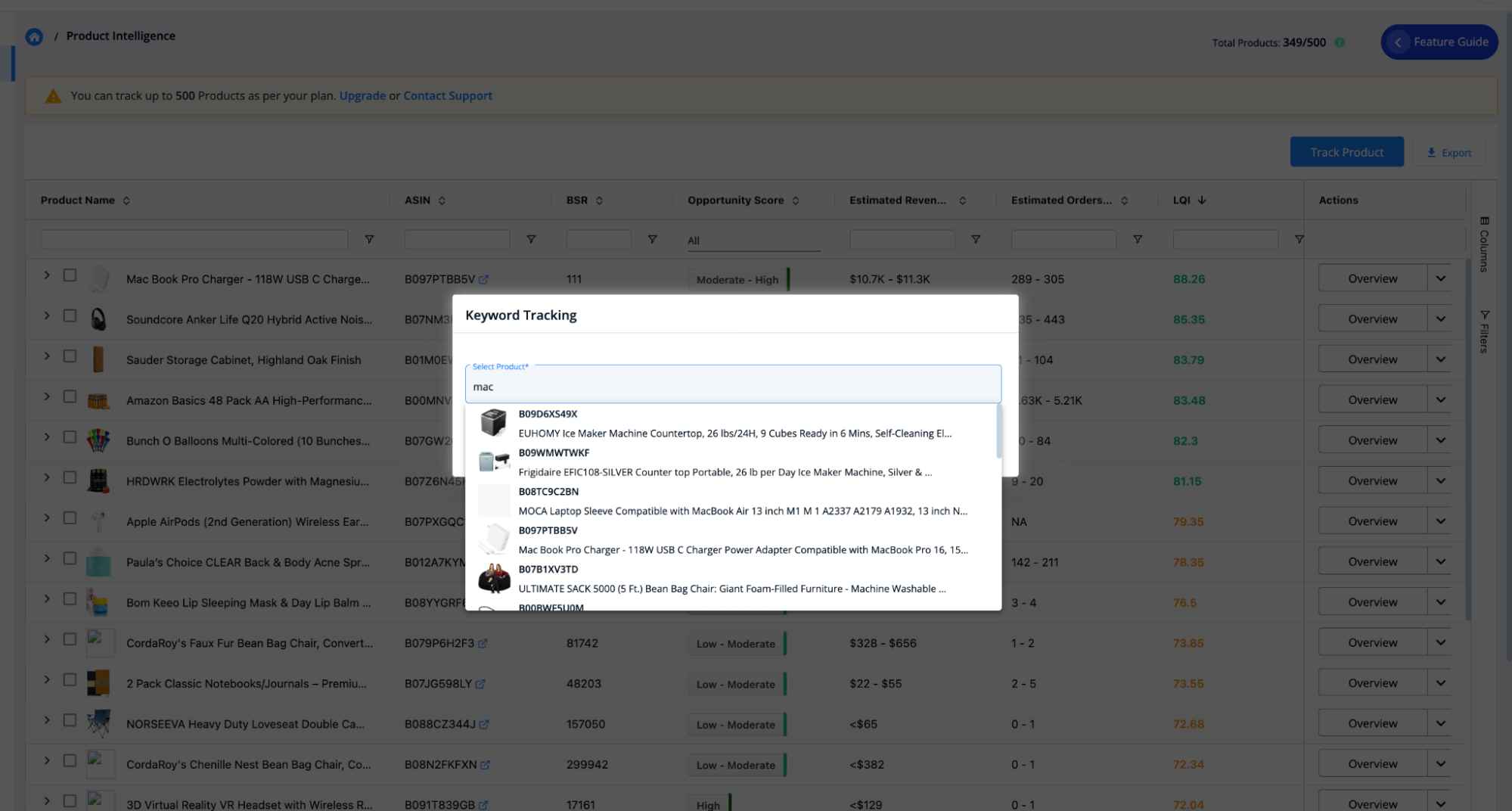Open the Columns side panel tab
This screenshot has width=1512, height=811.
pos(1484,244)
